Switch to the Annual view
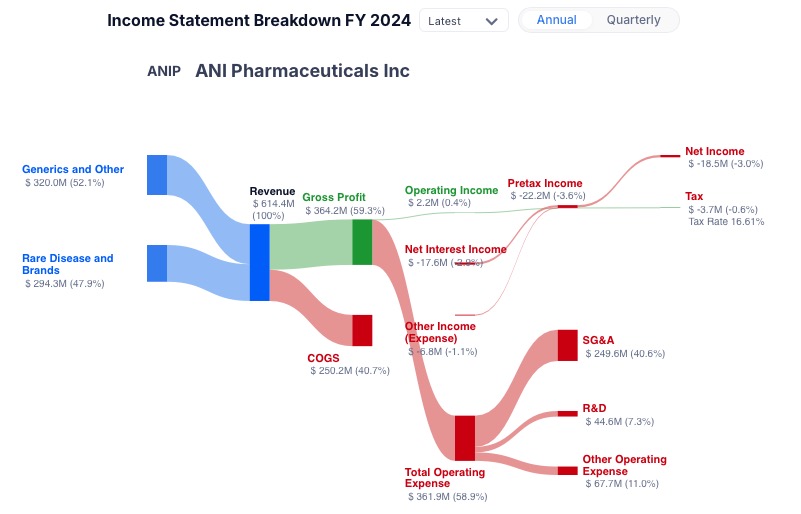 tap(556, 20)
